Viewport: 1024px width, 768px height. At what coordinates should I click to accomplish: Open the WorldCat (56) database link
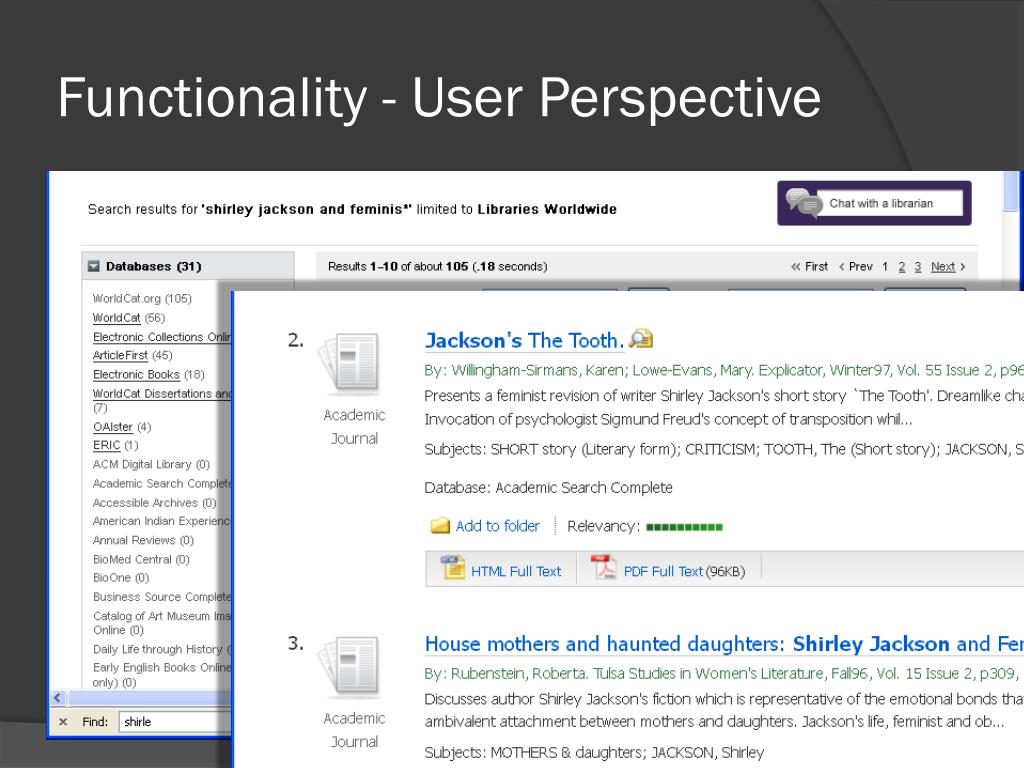(116, 317)
